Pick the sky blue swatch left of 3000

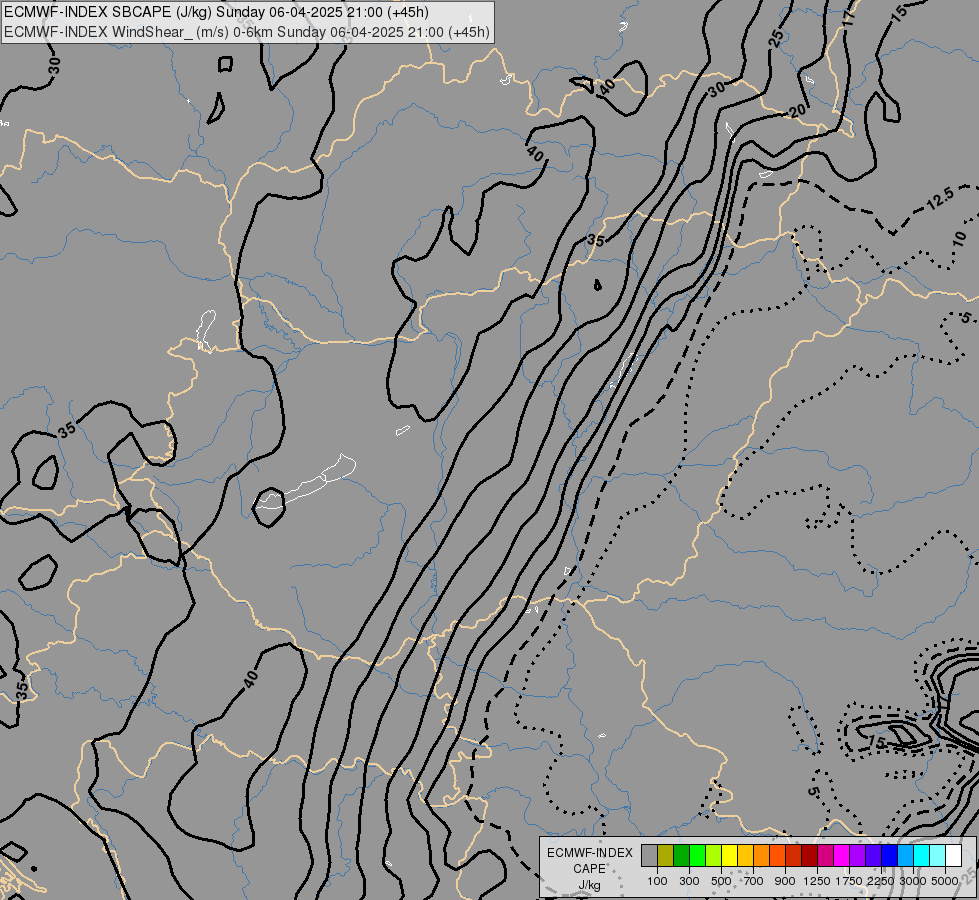click(905, 856)
